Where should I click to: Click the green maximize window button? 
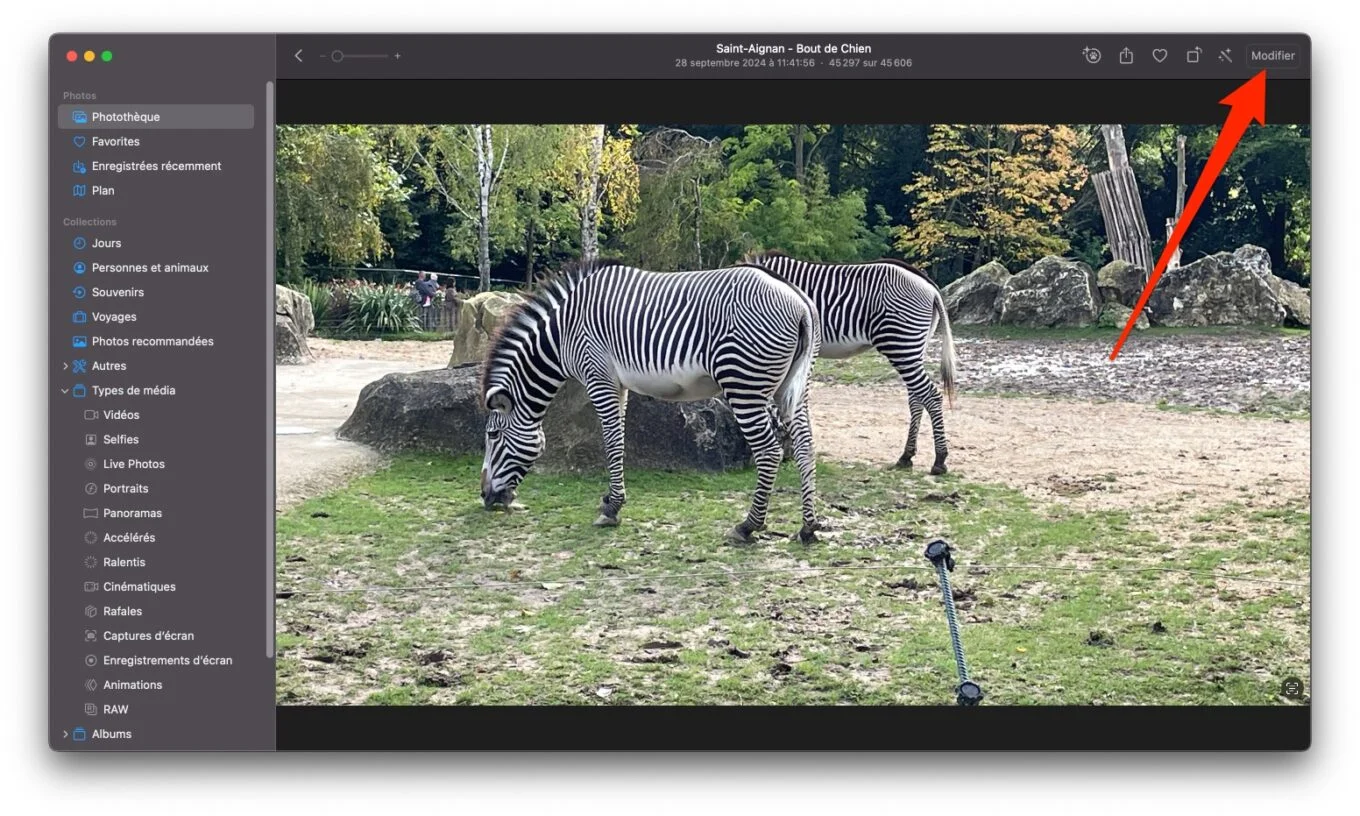[107, 56]
